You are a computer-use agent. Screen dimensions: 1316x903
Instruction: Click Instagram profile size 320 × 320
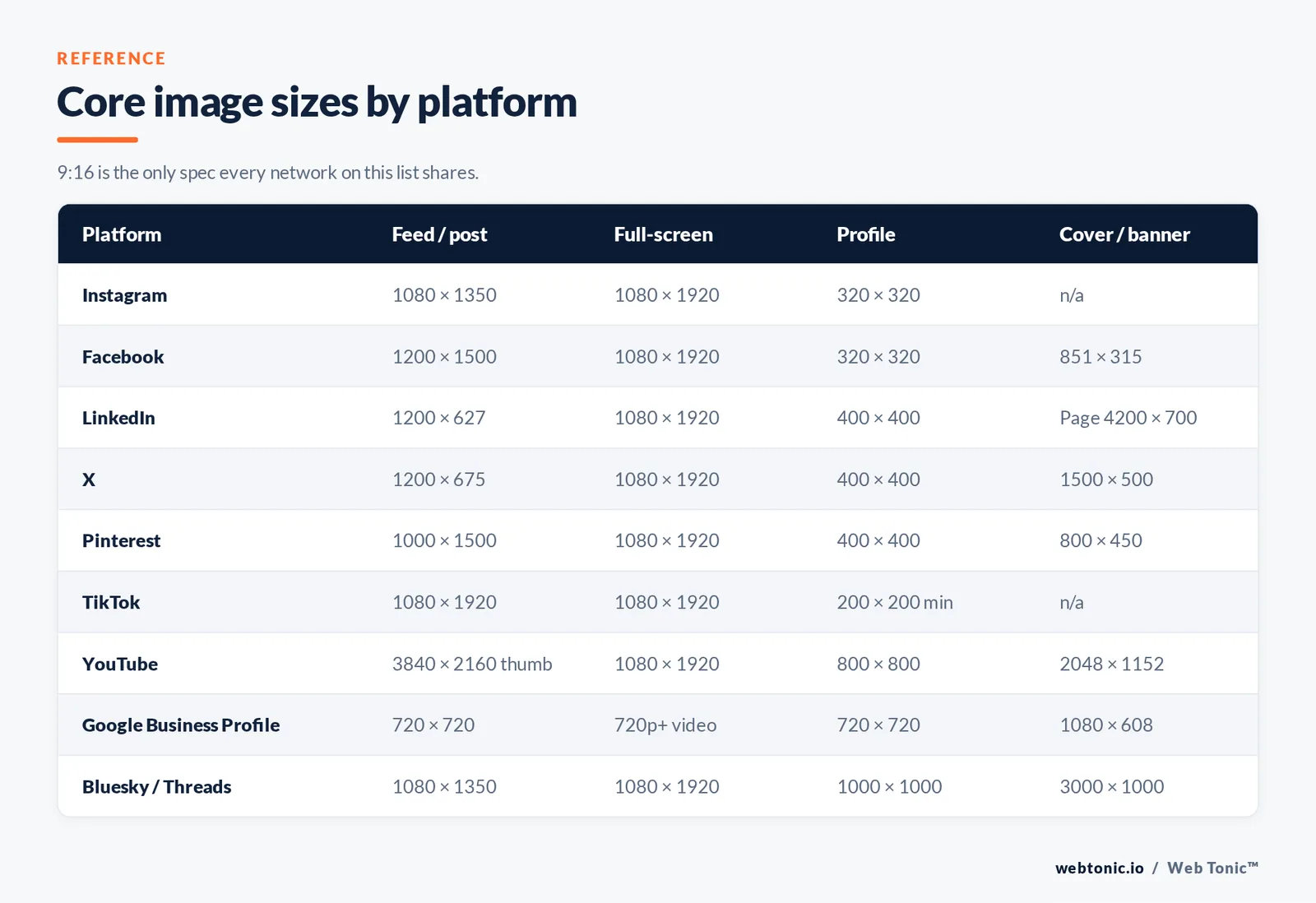pos(878,295)
